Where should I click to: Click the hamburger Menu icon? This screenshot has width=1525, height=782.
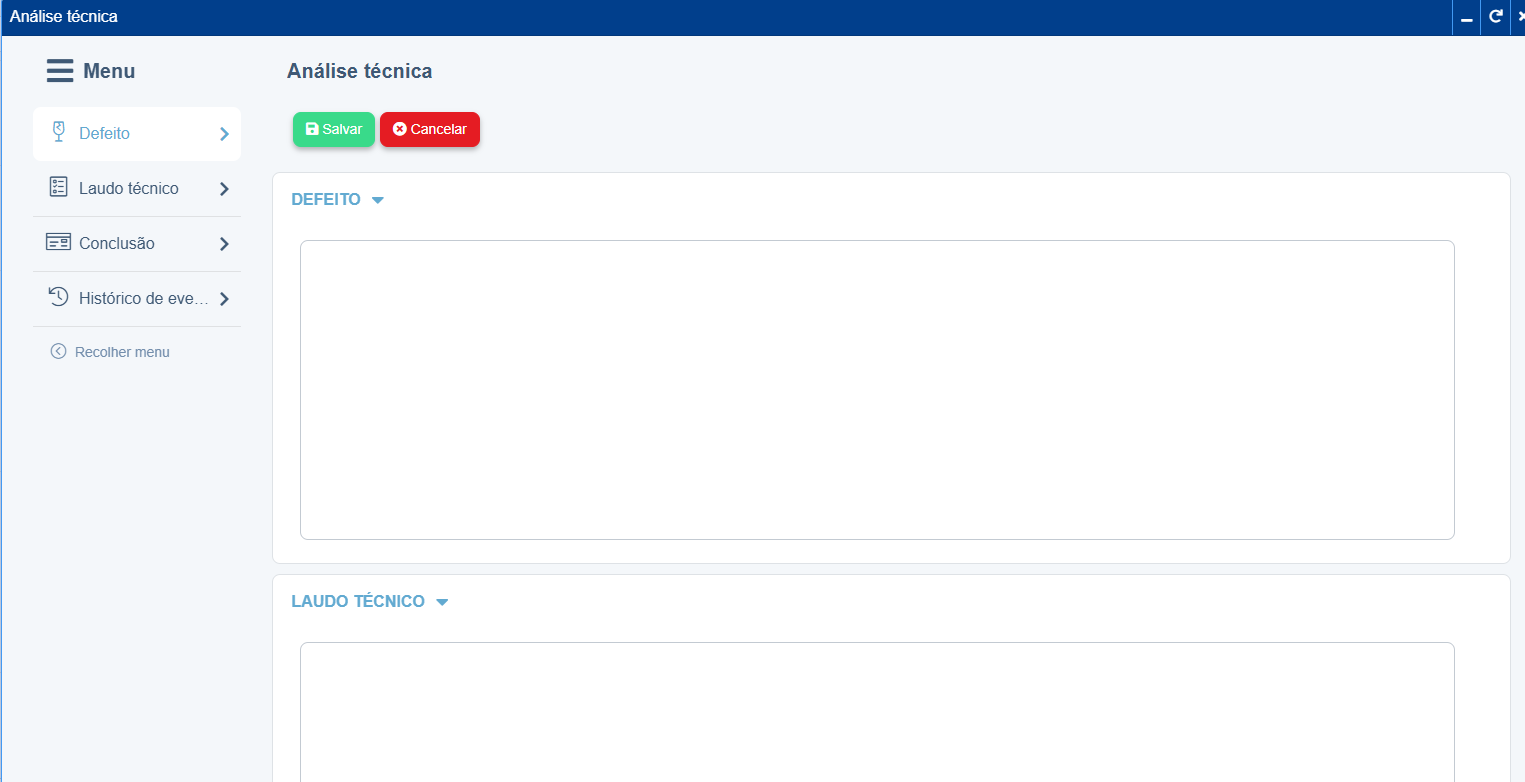(x=60, y=71)
